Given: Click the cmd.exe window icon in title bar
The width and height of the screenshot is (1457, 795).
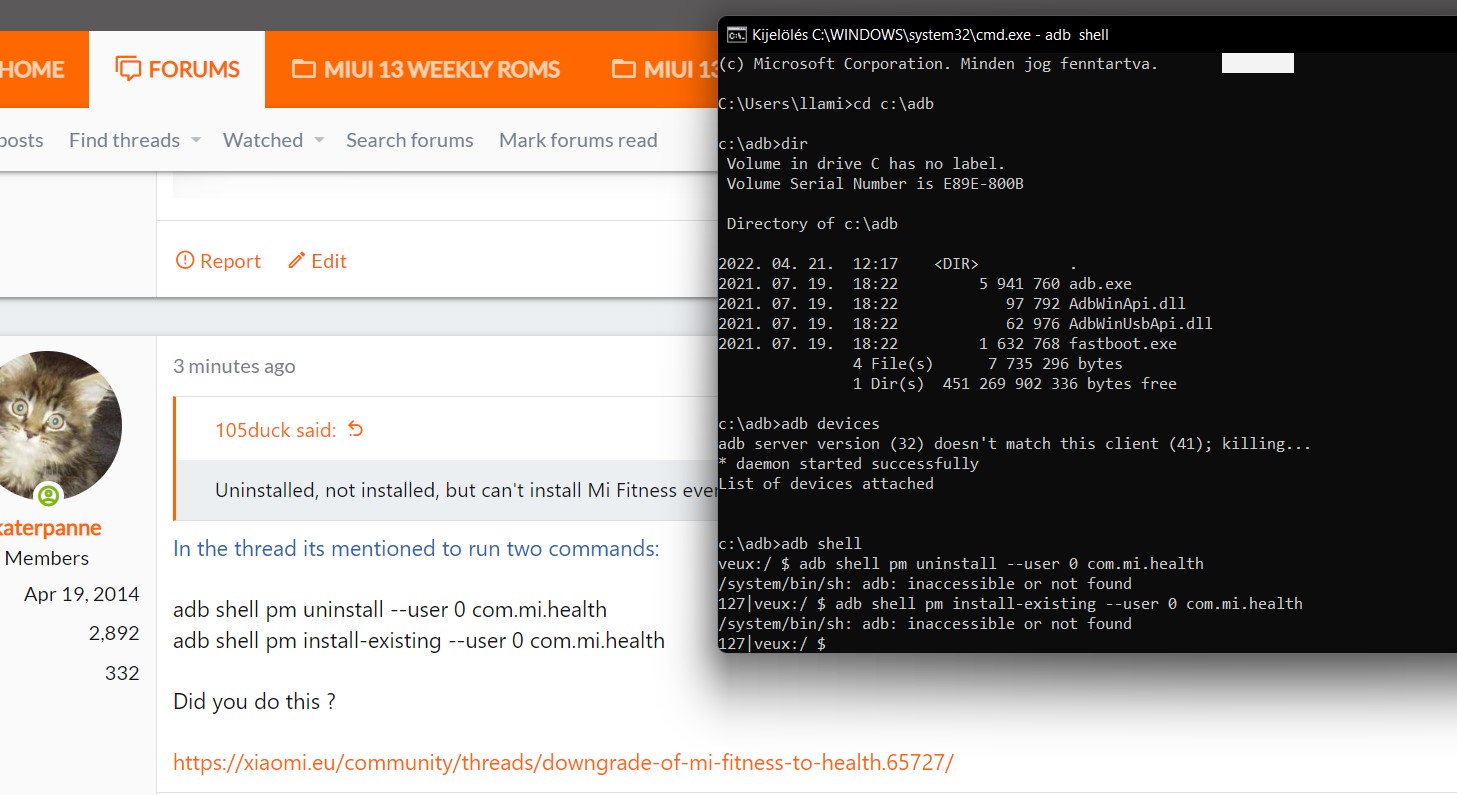Looking at the screenshot, I should tap(736, 34).
